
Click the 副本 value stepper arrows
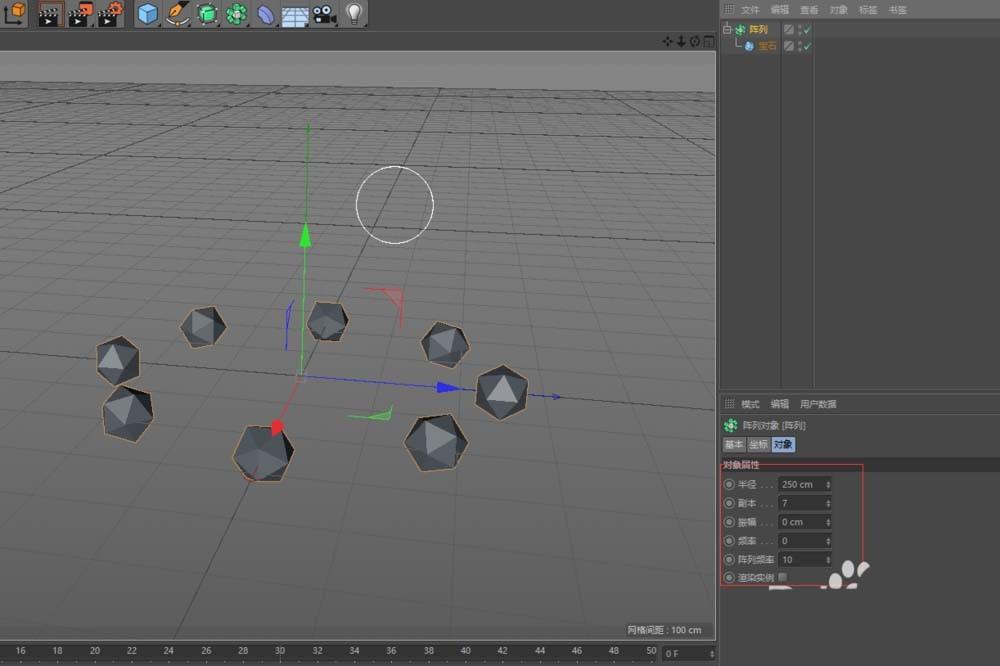tap(830, 503)
